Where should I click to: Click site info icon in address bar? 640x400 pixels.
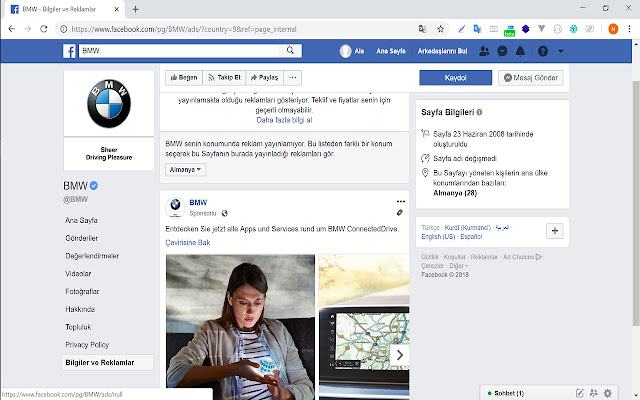(x=64, y=29)
